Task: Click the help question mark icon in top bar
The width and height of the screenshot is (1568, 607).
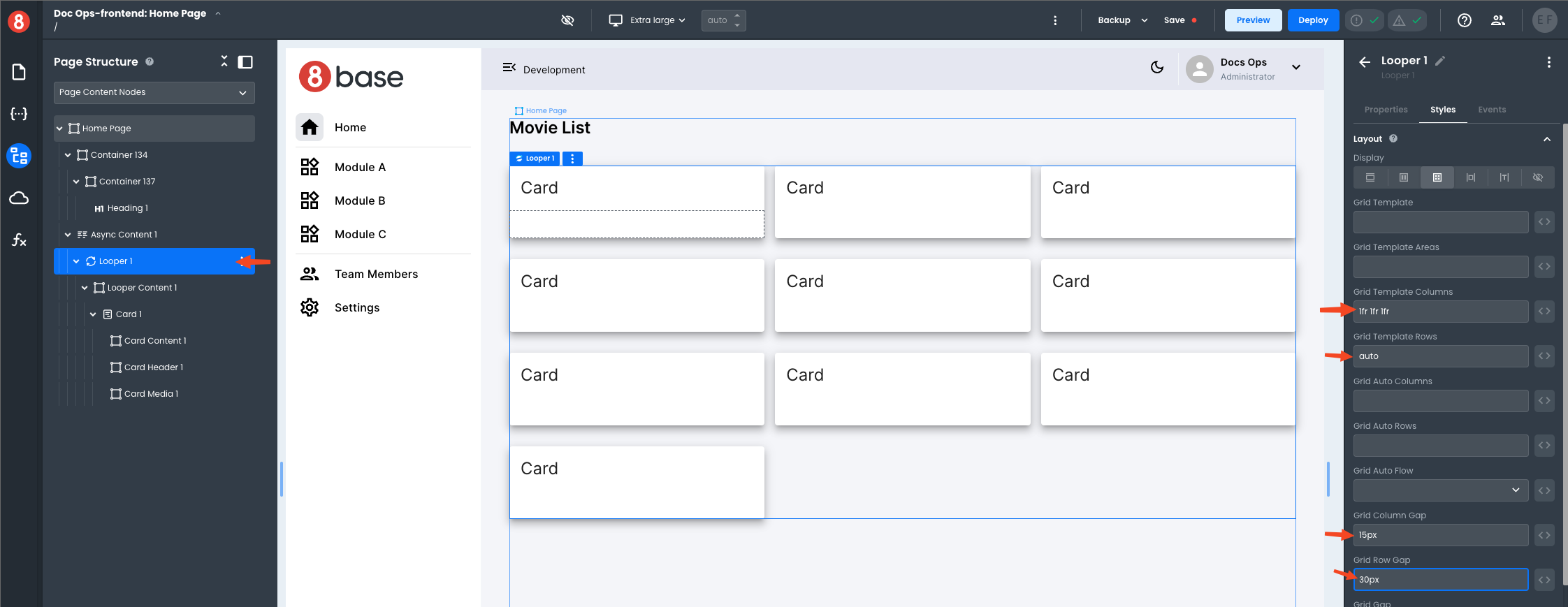Action: (x=1464, y=20)
